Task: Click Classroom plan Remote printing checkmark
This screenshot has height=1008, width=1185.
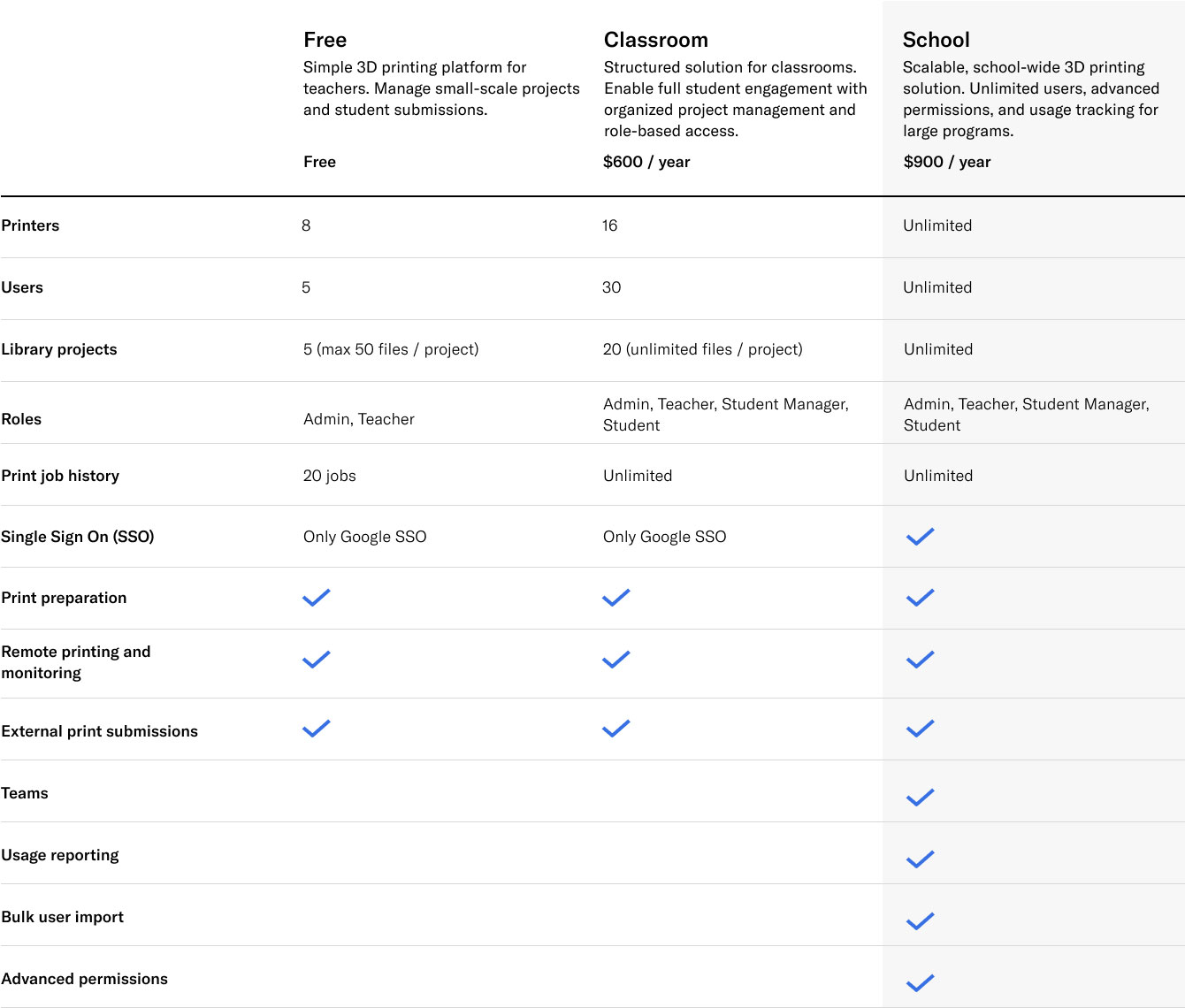Action: pos(615,660)
